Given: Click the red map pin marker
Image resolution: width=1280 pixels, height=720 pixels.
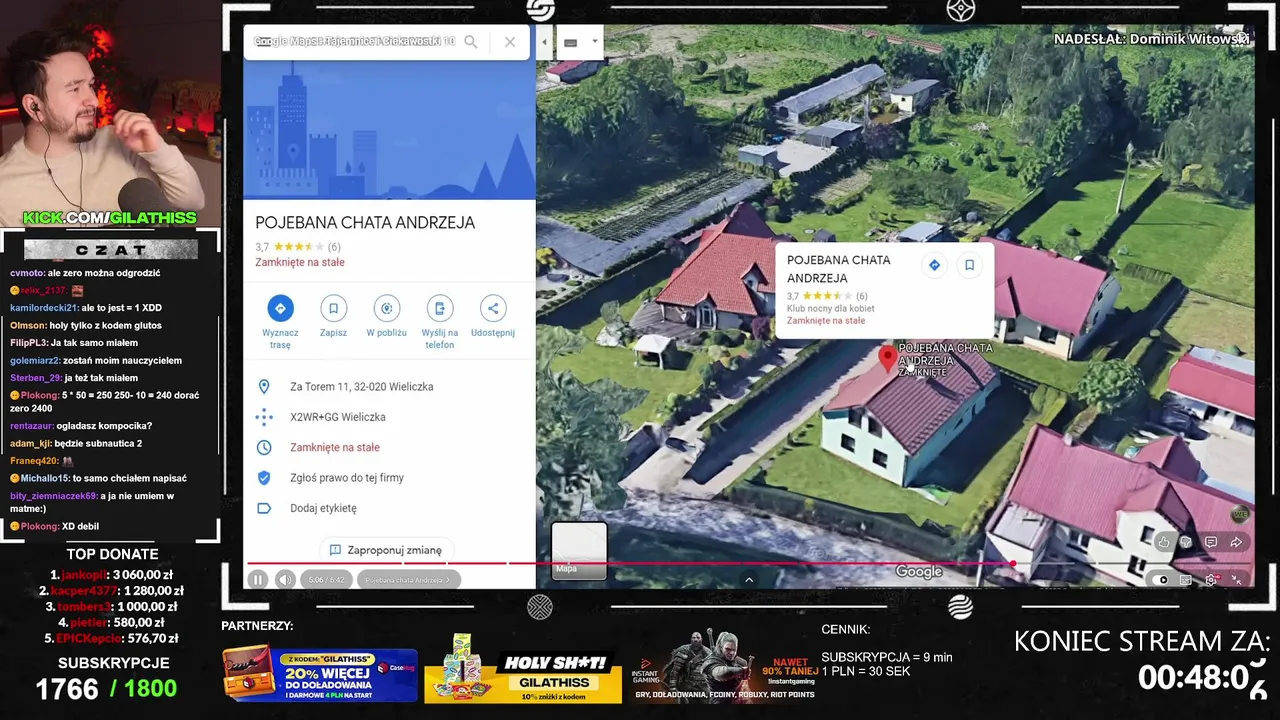Looking at the screenshot, I should (887, 359).
